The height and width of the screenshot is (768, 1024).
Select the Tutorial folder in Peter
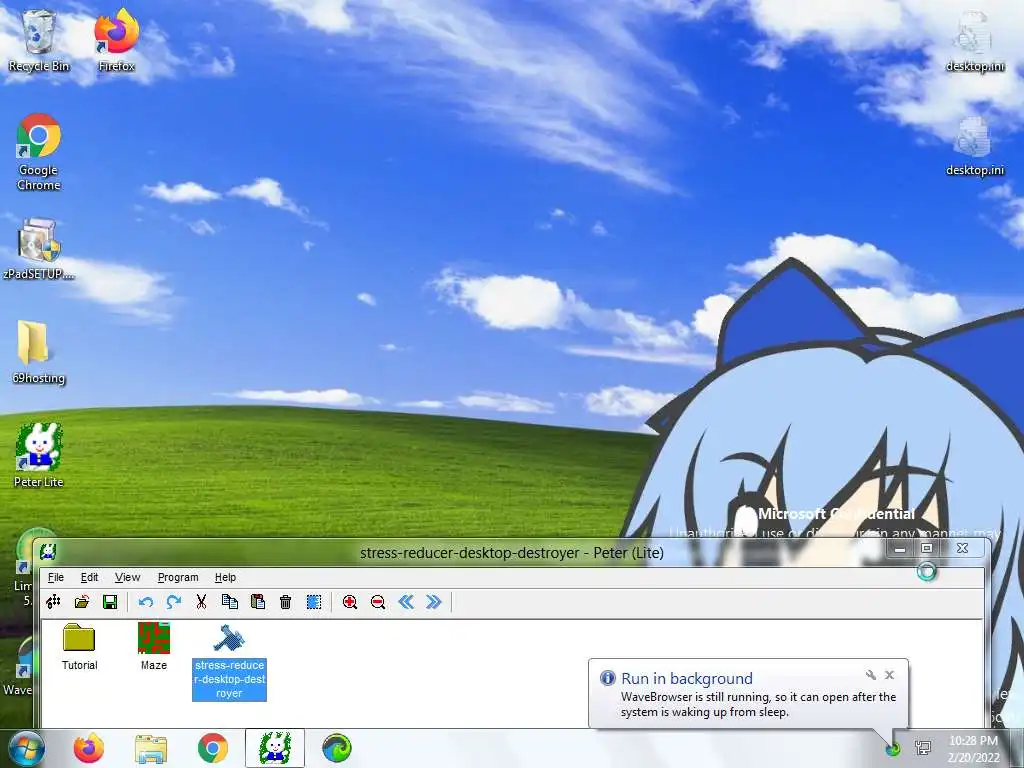tap(79, 647)
